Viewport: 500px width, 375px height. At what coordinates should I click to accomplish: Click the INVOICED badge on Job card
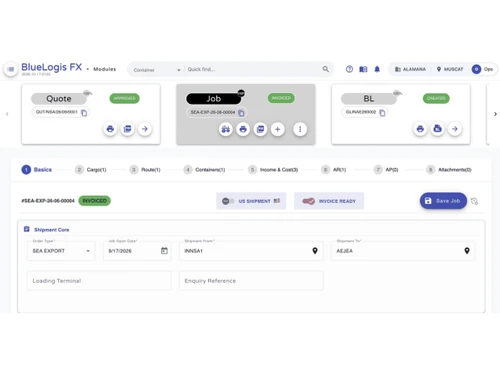(x=281, y=98)
